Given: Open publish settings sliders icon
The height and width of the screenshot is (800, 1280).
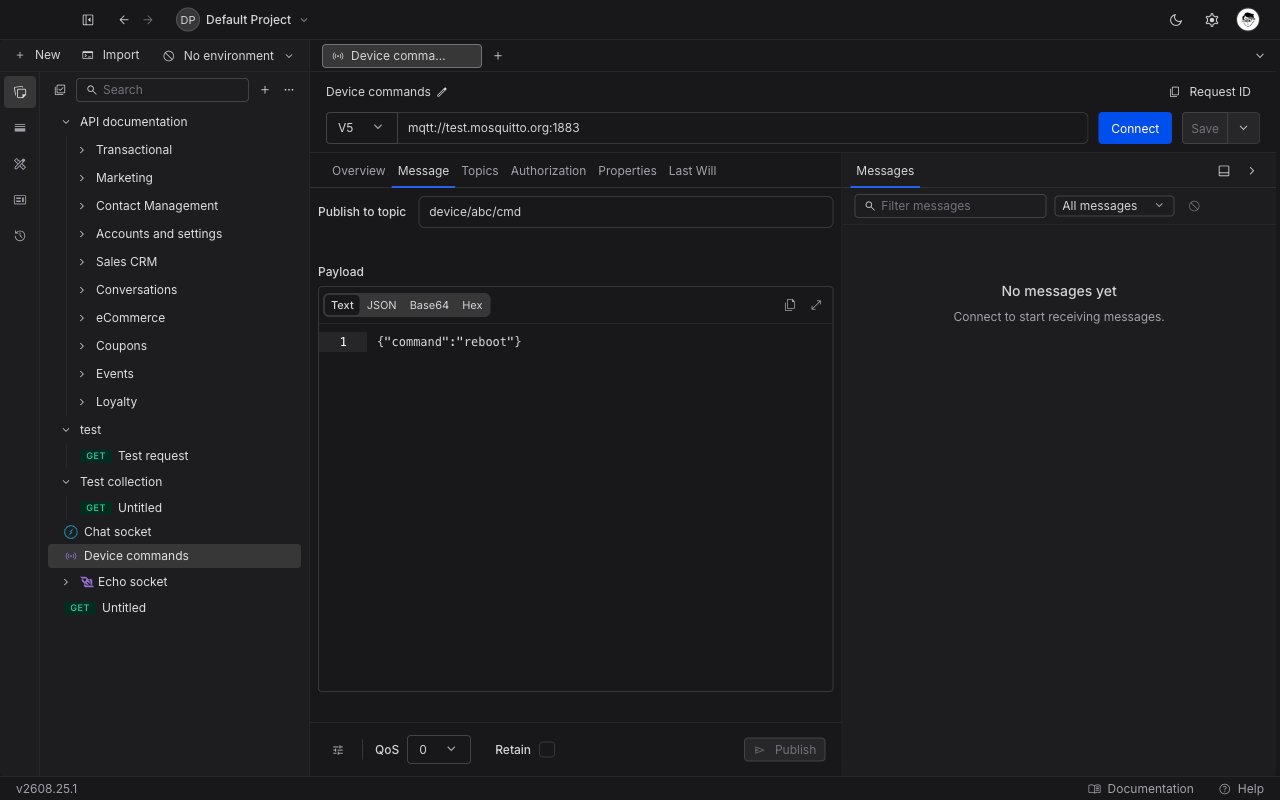Looking at the screenshot, I should coord(338,750).
